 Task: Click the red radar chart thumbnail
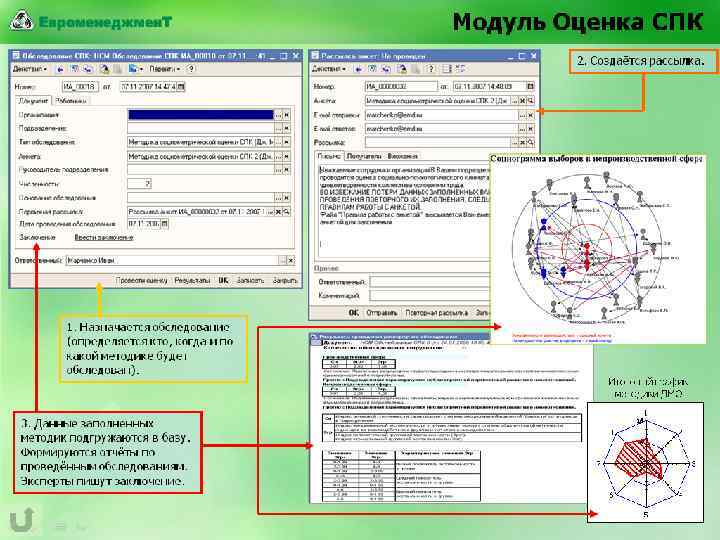(x=645, y=462)
